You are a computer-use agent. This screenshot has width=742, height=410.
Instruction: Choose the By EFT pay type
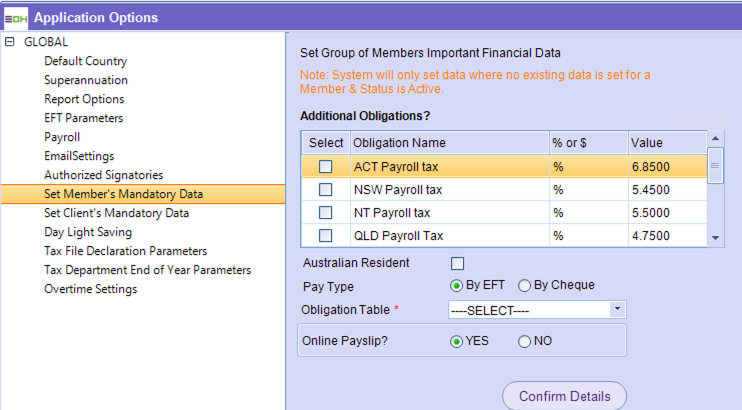point(457,286)
